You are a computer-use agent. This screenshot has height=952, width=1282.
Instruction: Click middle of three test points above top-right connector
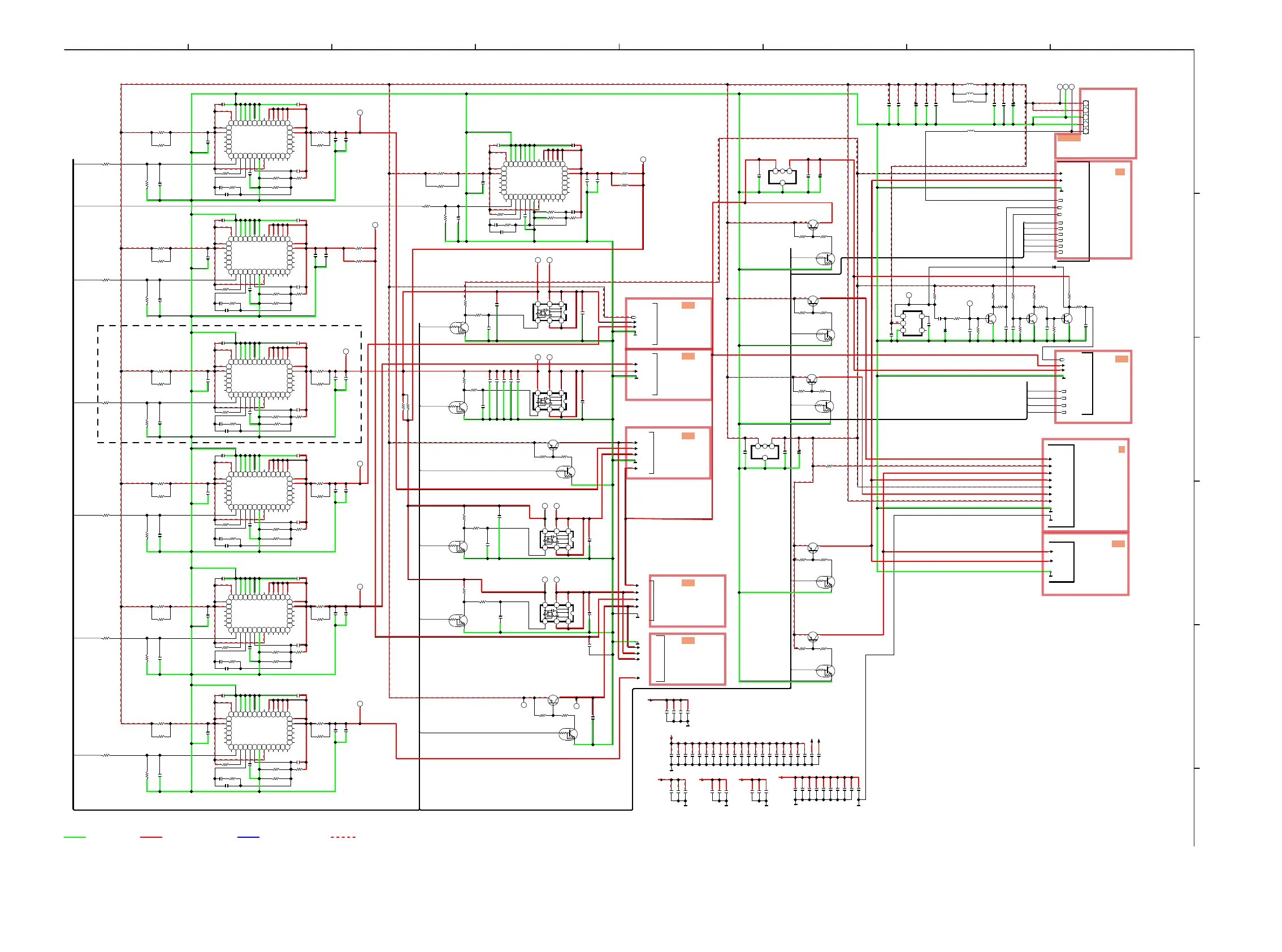[1066, 87]
